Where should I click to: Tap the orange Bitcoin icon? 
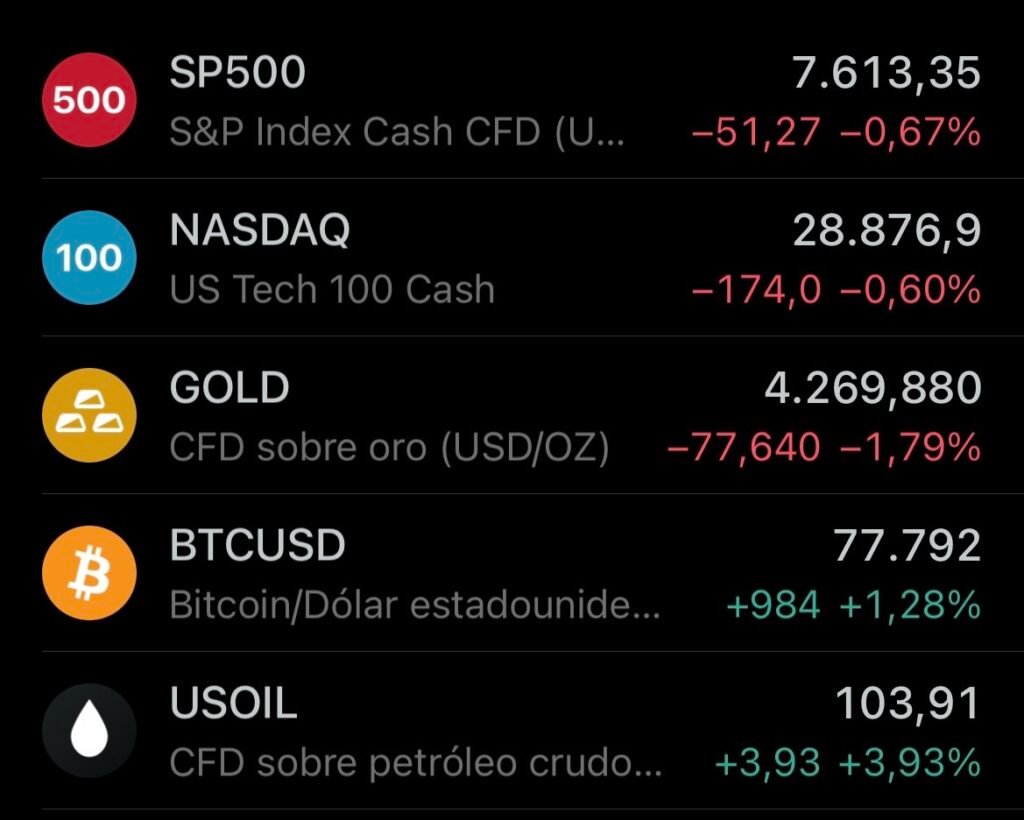89,573
